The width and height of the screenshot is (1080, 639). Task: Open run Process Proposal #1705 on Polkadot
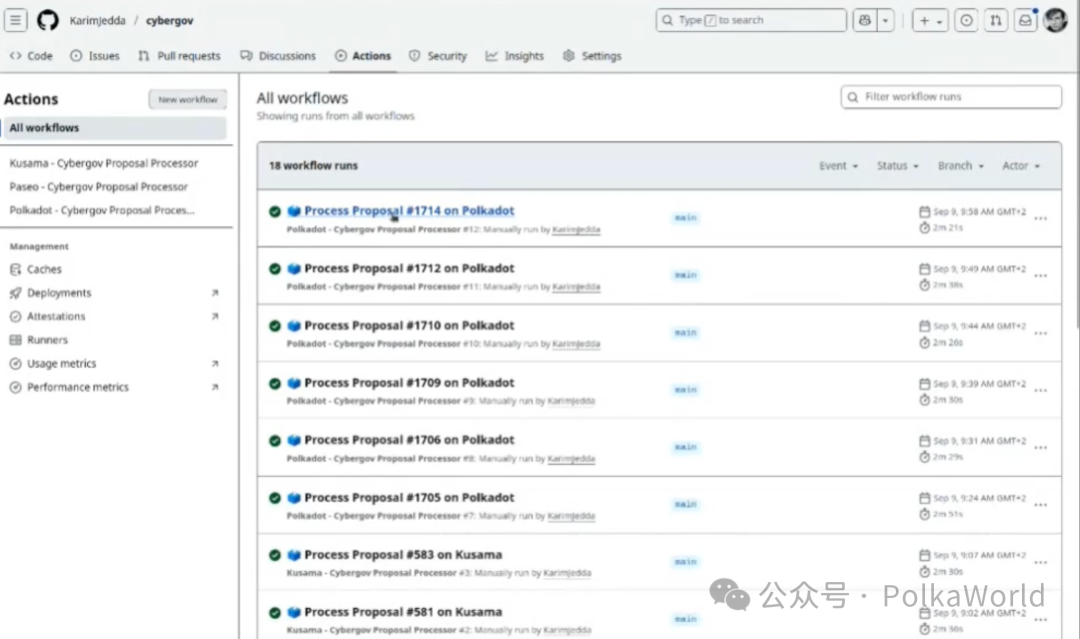point(409,498)
